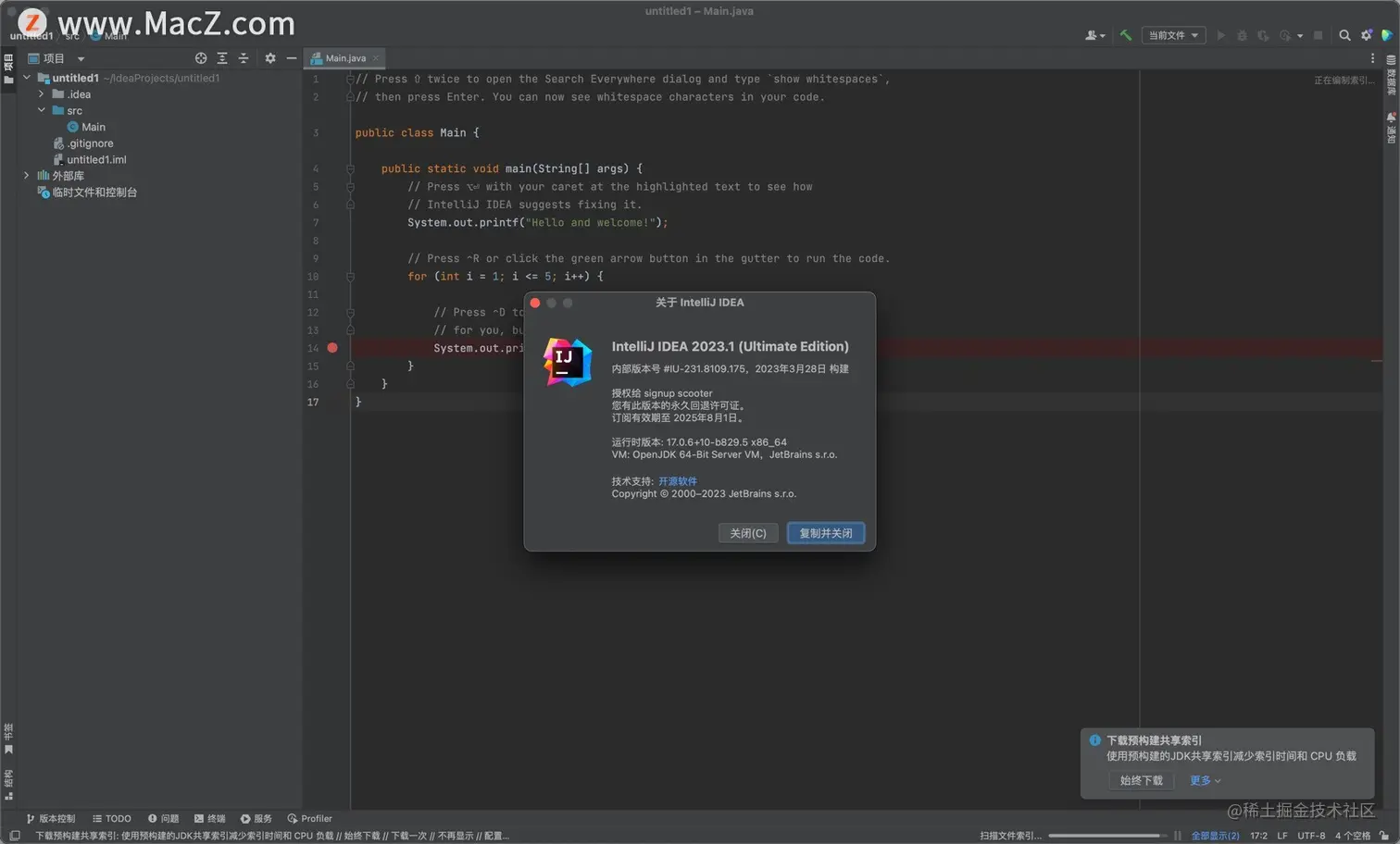This screenshot has height=844, width=1400.
Task: Pause the indexing process with pause icon
Action: coord(1178,836)
